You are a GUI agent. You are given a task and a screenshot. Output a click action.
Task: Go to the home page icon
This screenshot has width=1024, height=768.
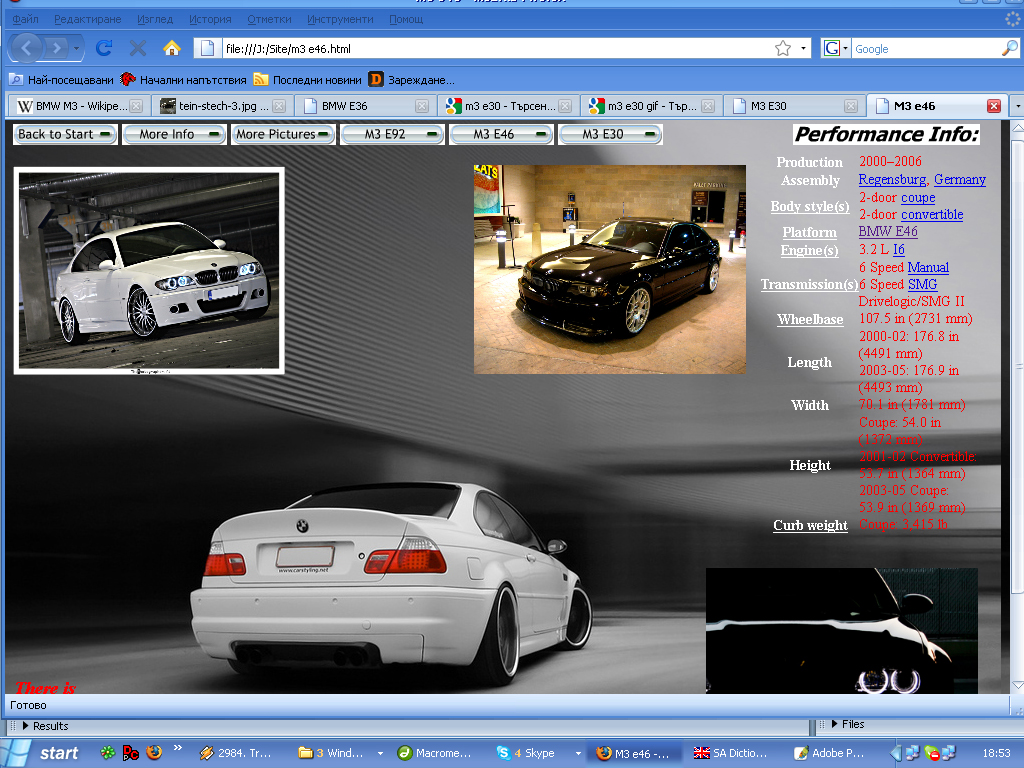point(172,48)
